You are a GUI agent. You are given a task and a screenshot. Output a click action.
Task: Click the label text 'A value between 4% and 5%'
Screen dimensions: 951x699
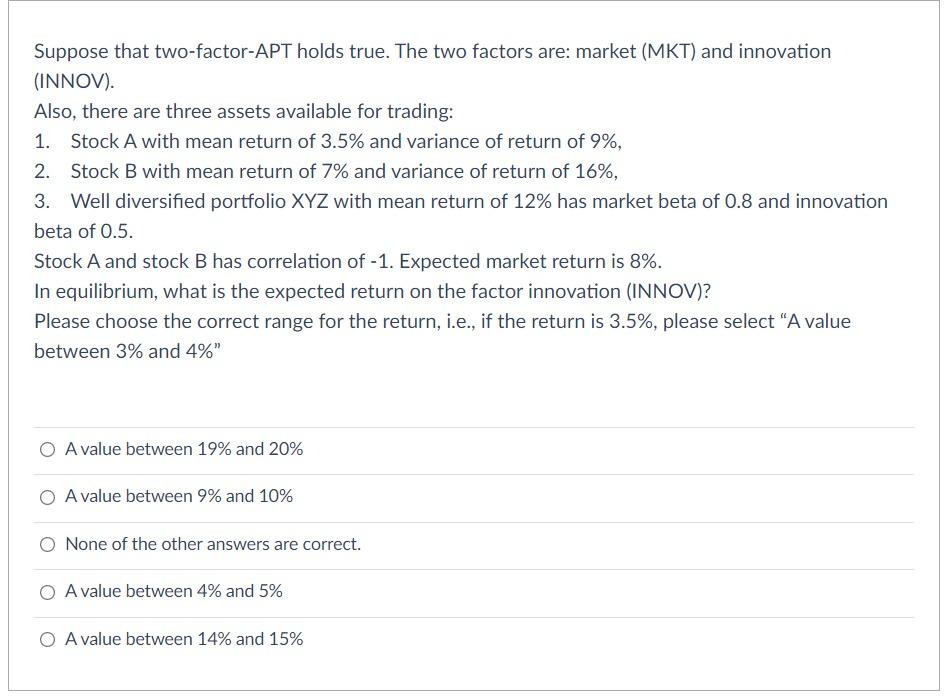click(x=174, y=592)
